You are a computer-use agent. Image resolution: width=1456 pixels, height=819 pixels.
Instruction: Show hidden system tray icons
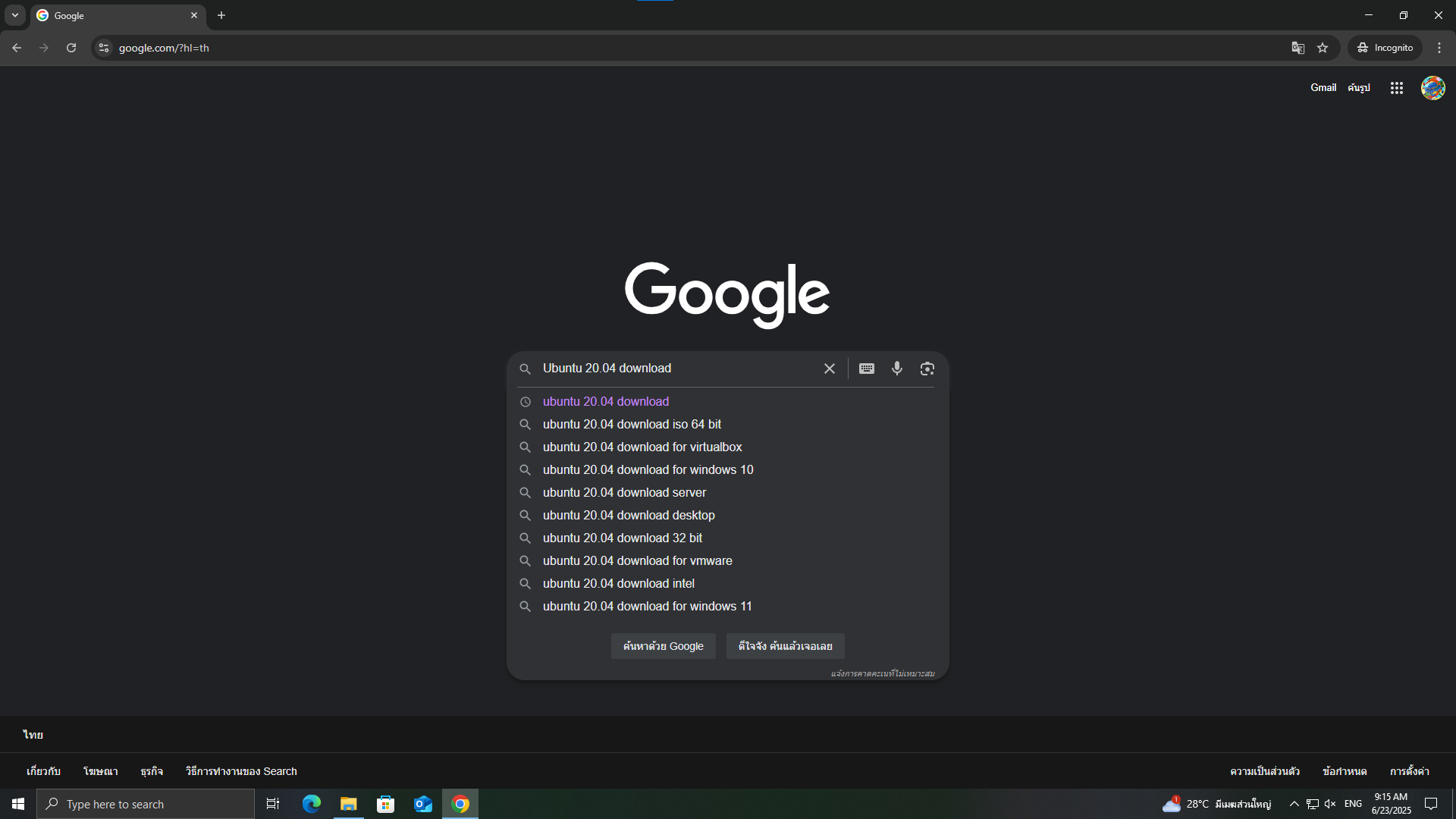point(1294,804)
